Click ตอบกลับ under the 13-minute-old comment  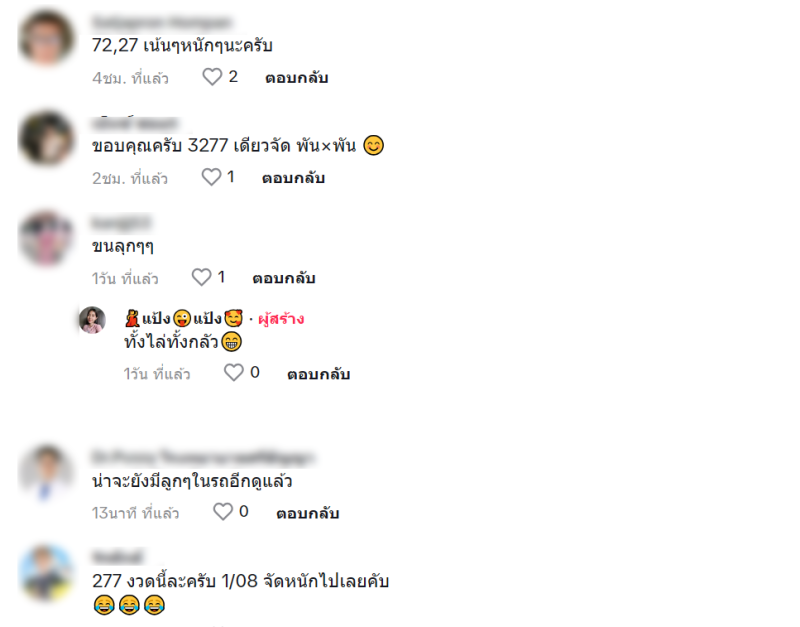pyautogui.click(x=308, y=513)
